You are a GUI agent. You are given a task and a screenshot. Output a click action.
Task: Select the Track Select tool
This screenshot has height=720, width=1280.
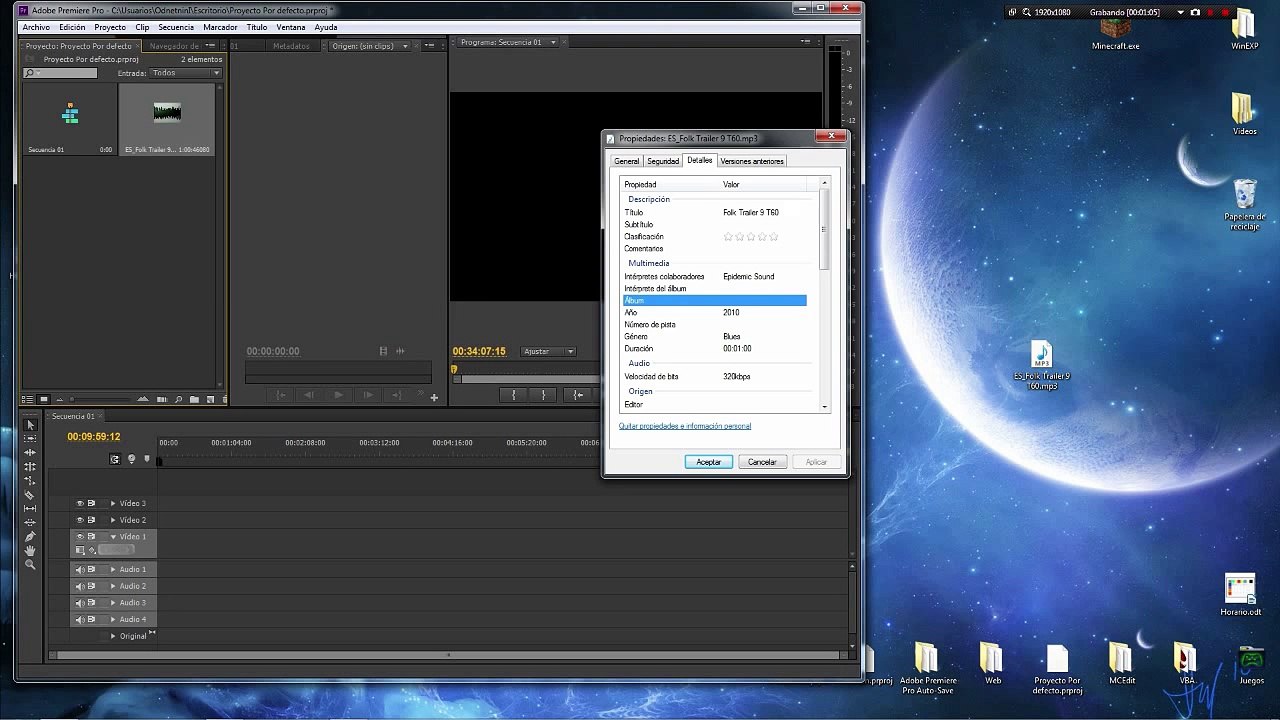coord(30,438)
